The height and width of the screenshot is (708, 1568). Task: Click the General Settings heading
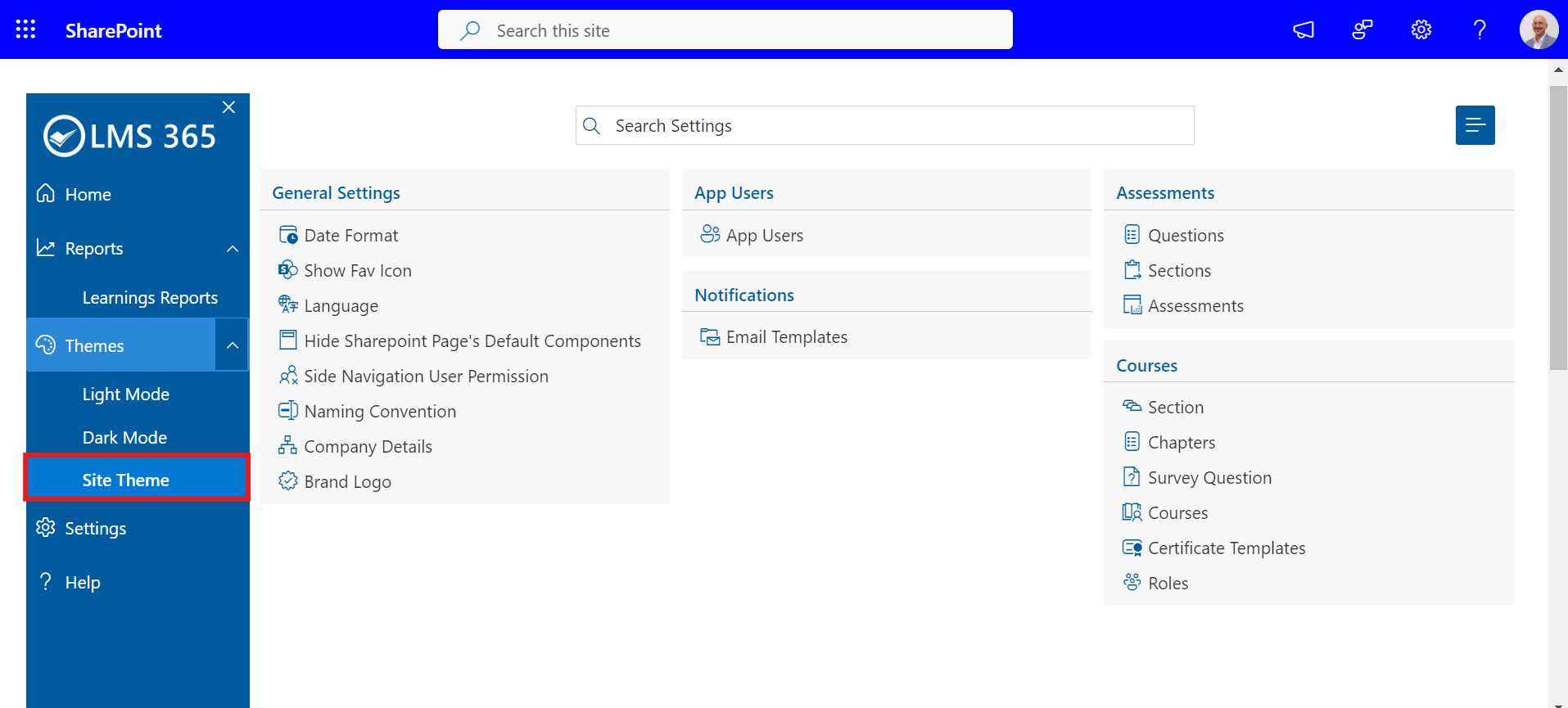tap(336, 193)
